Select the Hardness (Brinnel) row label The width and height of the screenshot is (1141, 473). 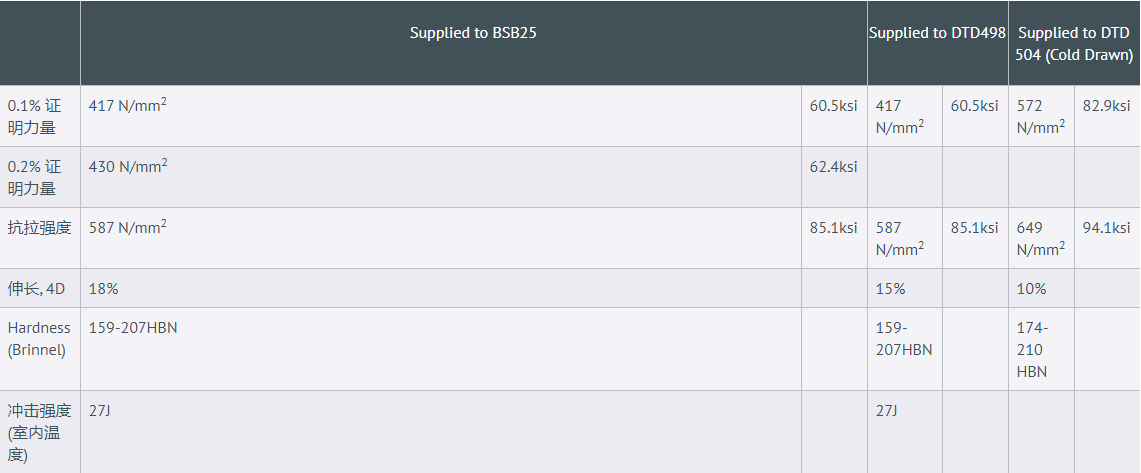[x=39, y=338]
